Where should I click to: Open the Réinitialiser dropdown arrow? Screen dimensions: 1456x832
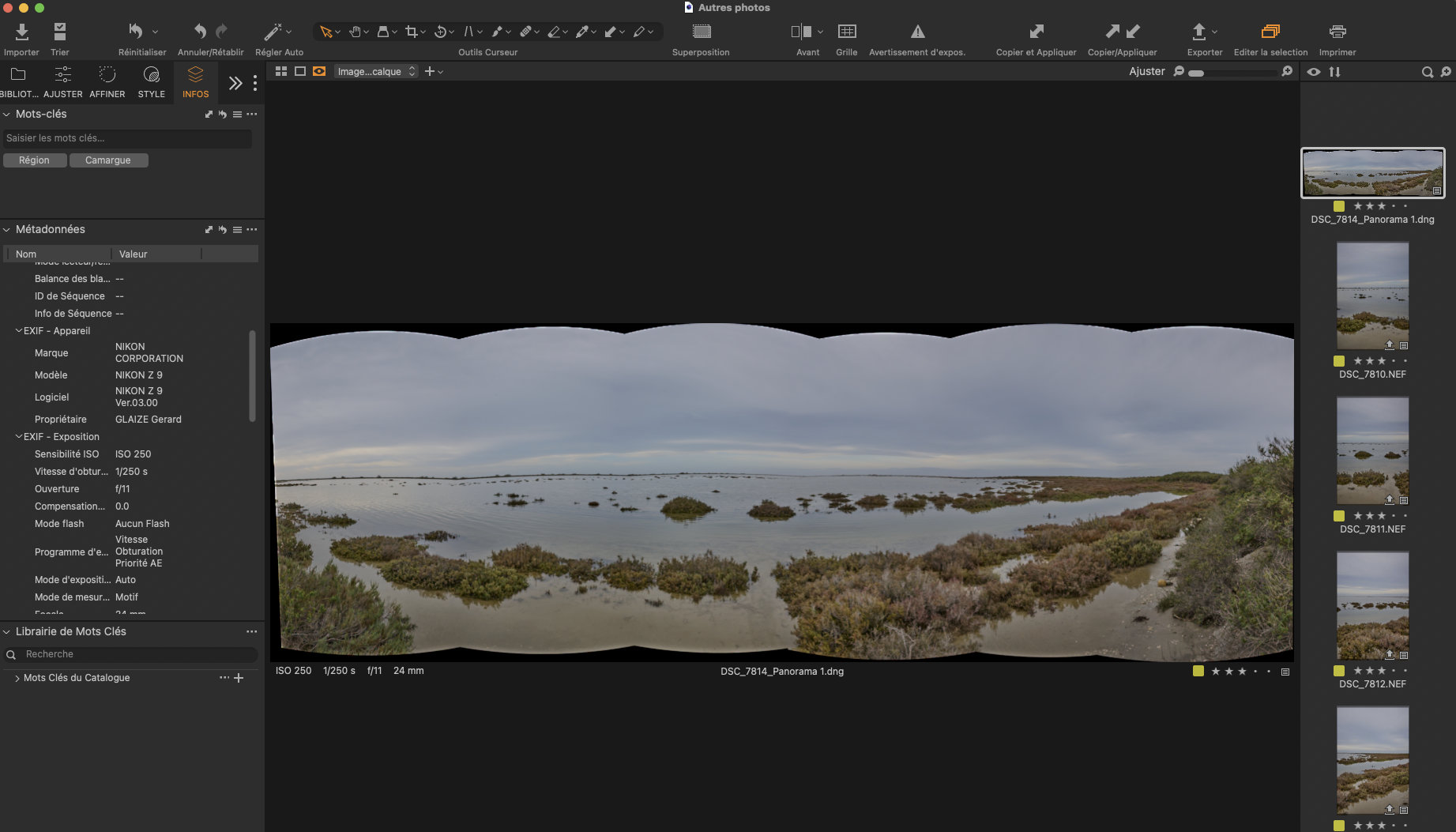coord(155,32)
